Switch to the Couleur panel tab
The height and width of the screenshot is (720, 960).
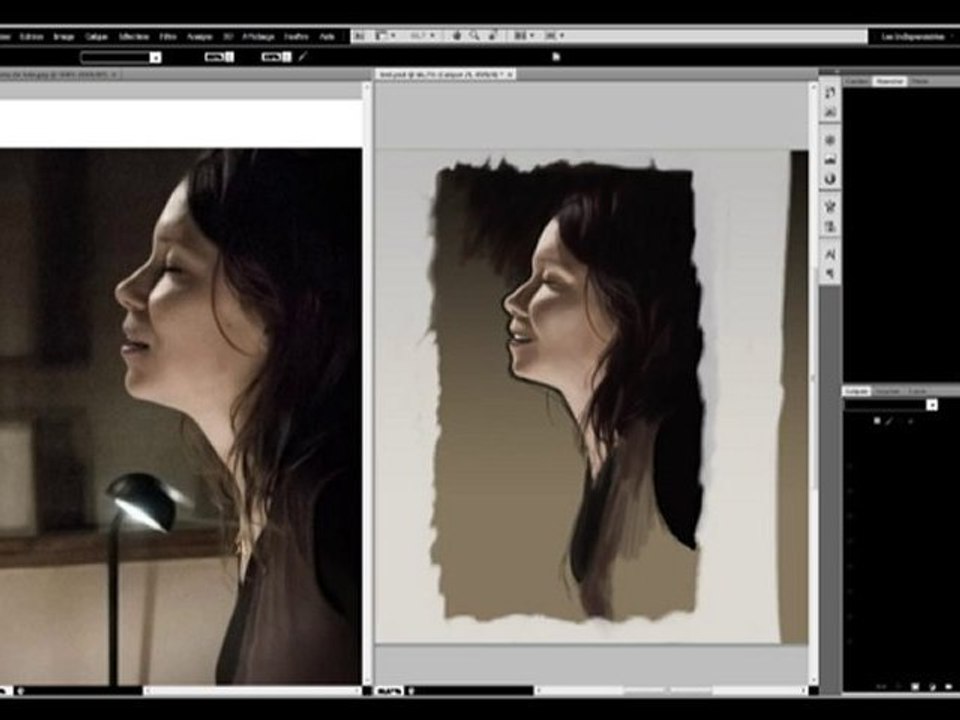[x=857, y=81]
